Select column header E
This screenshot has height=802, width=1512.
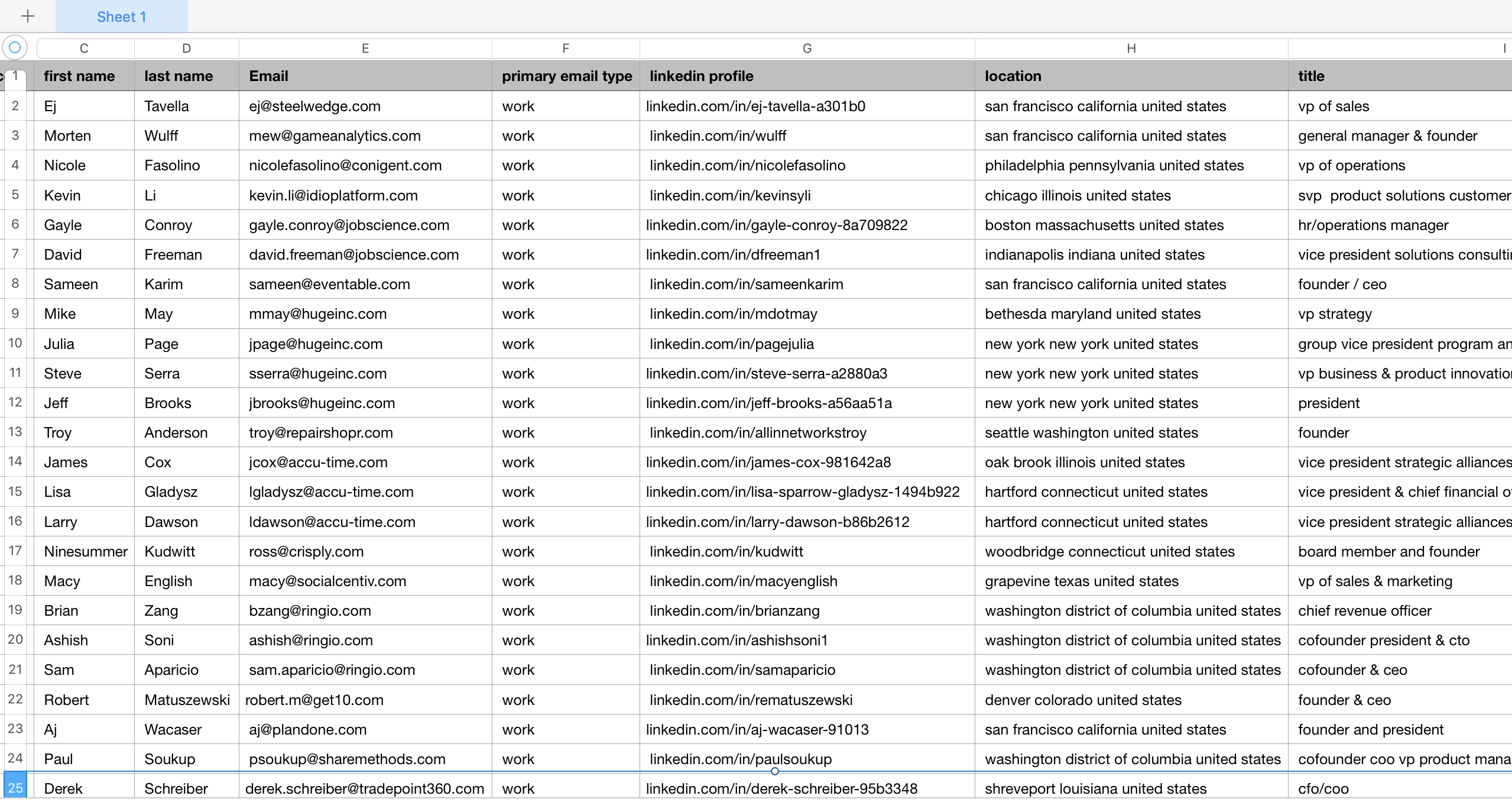tap(365, 48)
